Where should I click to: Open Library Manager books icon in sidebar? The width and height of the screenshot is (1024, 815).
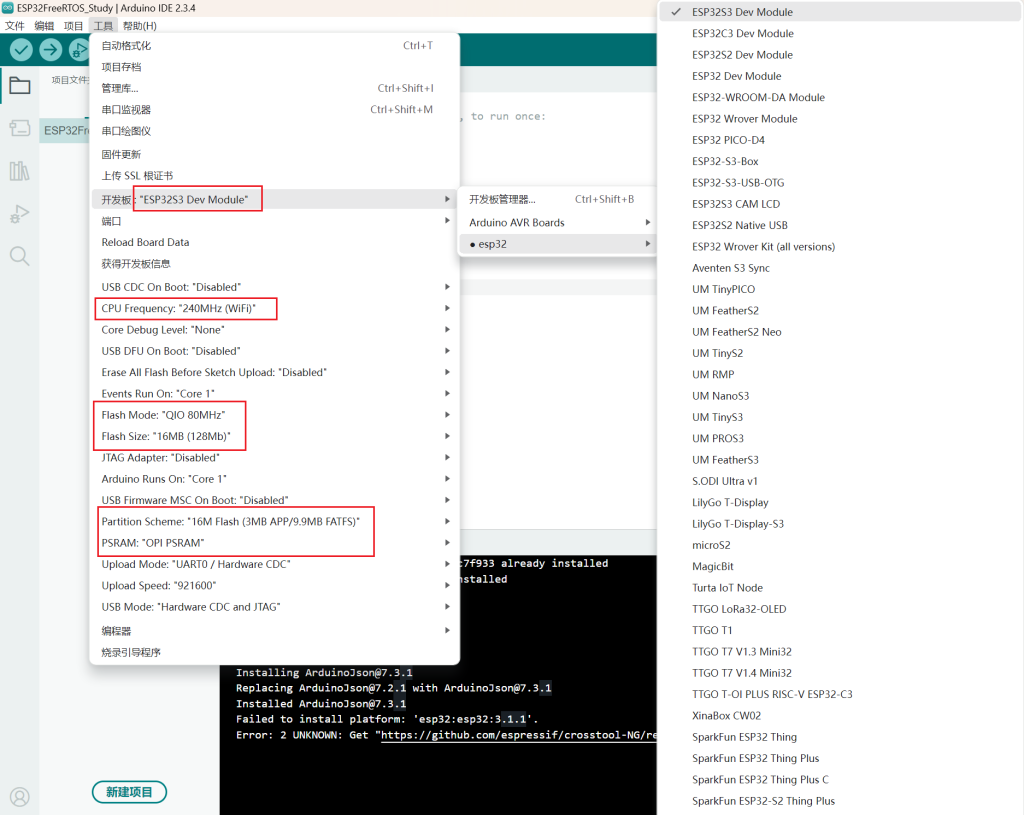coord(19,171)
